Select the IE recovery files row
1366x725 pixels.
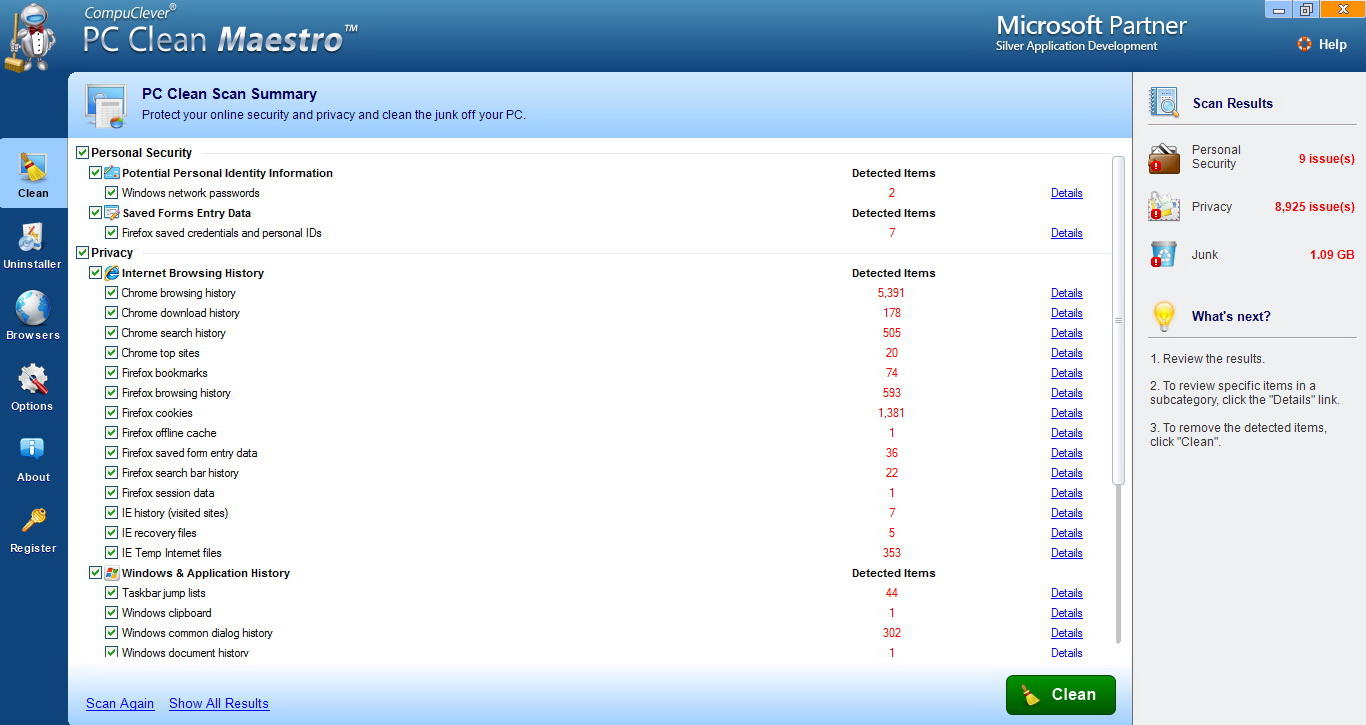point(594,533)
